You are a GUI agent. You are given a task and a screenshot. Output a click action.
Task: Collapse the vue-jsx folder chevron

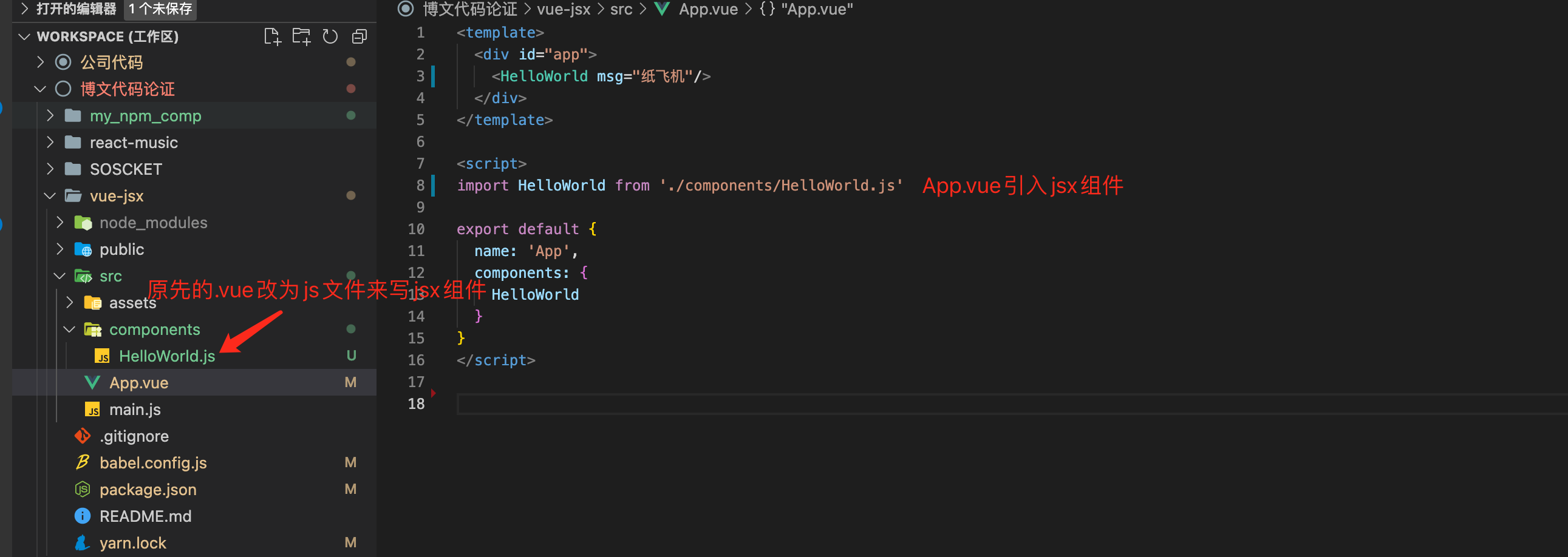point(50,196)
